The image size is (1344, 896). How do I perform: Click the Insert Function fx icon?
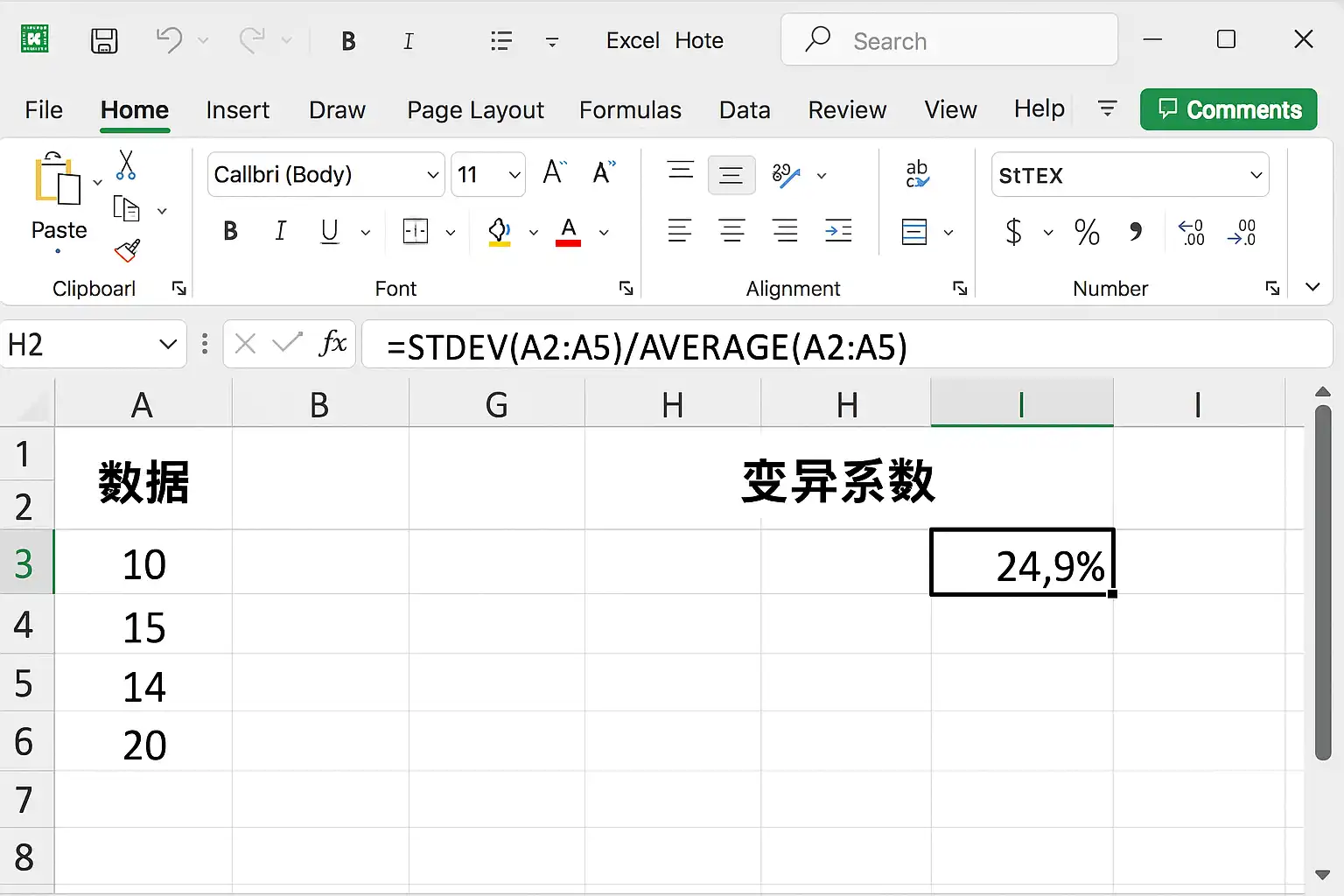click(x=332, y=344)
